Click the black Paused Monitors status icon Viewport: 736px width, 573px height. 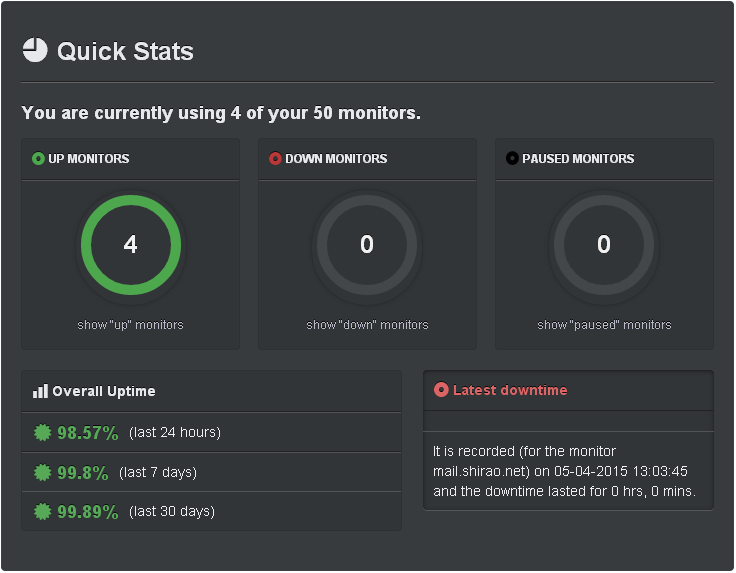(x=512, y=159)
